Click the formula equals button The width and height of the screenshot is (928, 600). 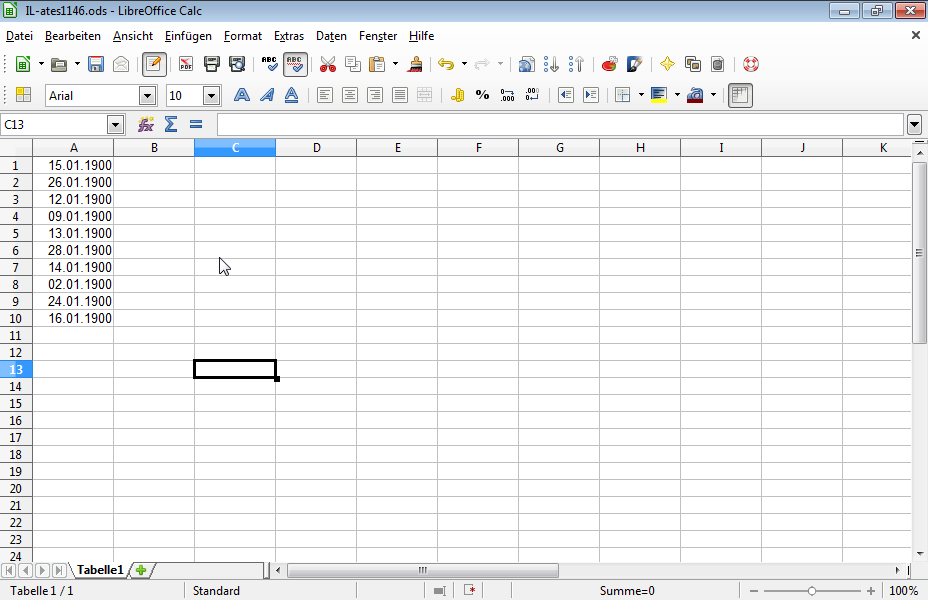[196, 124]
